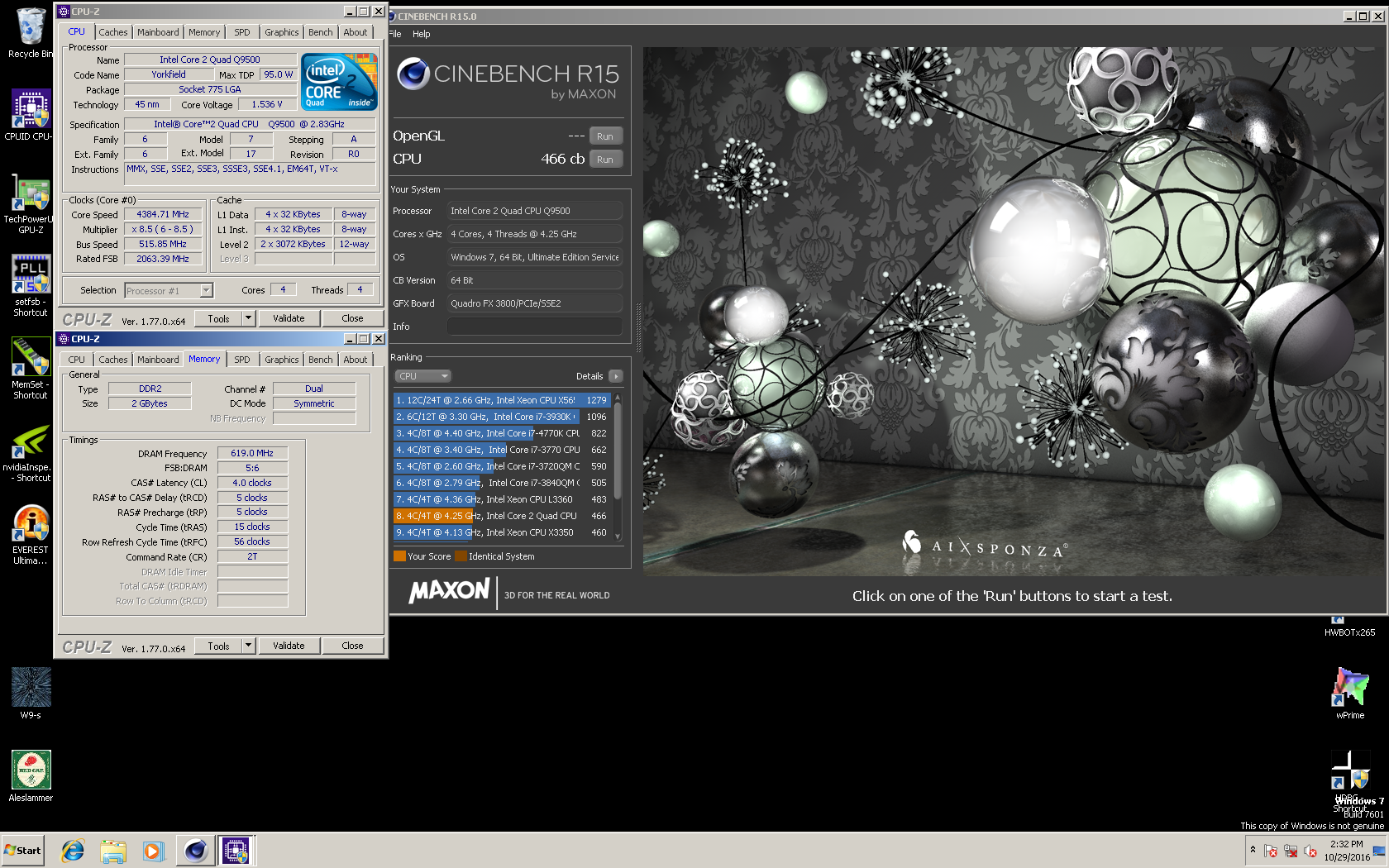Expand the Processor #1 selection dropdown
This screenshot has height=868, width=1389.
[207, 291]
